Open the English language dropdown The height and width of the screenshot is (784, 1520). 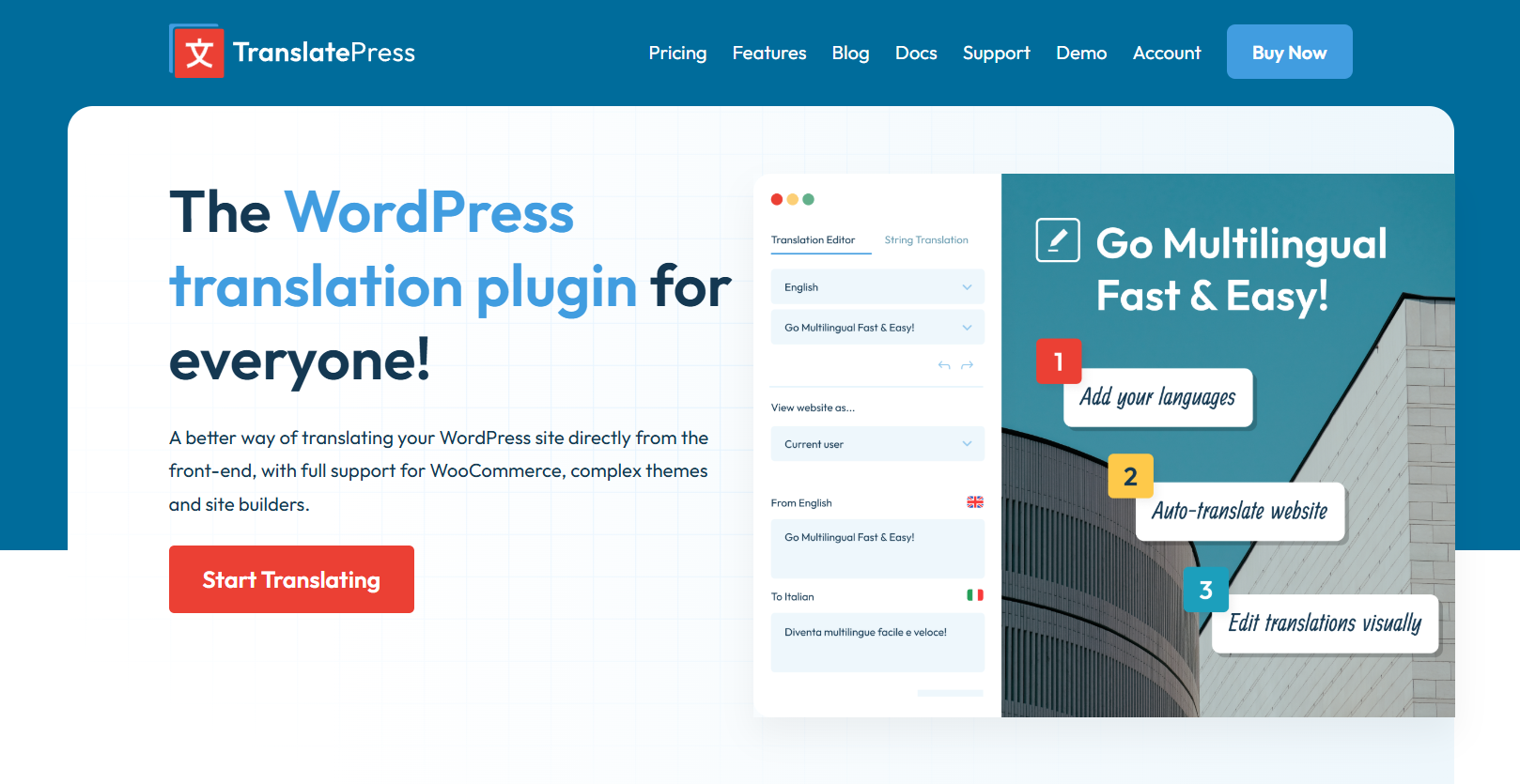pos(877,287)
